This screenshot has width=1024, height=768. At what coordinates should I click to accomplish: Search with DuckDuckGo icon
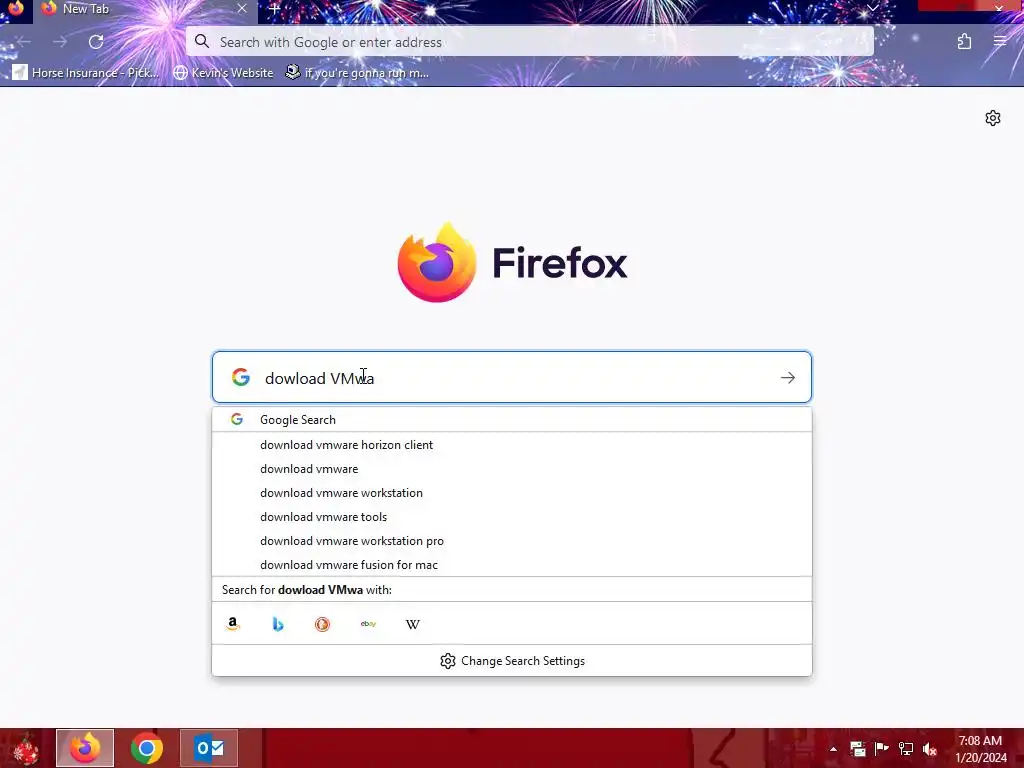(323, 624)
